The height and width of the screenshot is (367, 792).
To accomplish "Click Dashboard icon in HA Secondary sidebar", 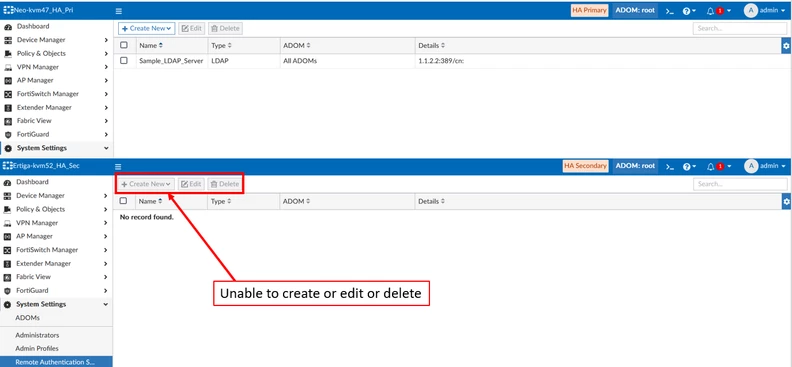I will click(8, 182).
